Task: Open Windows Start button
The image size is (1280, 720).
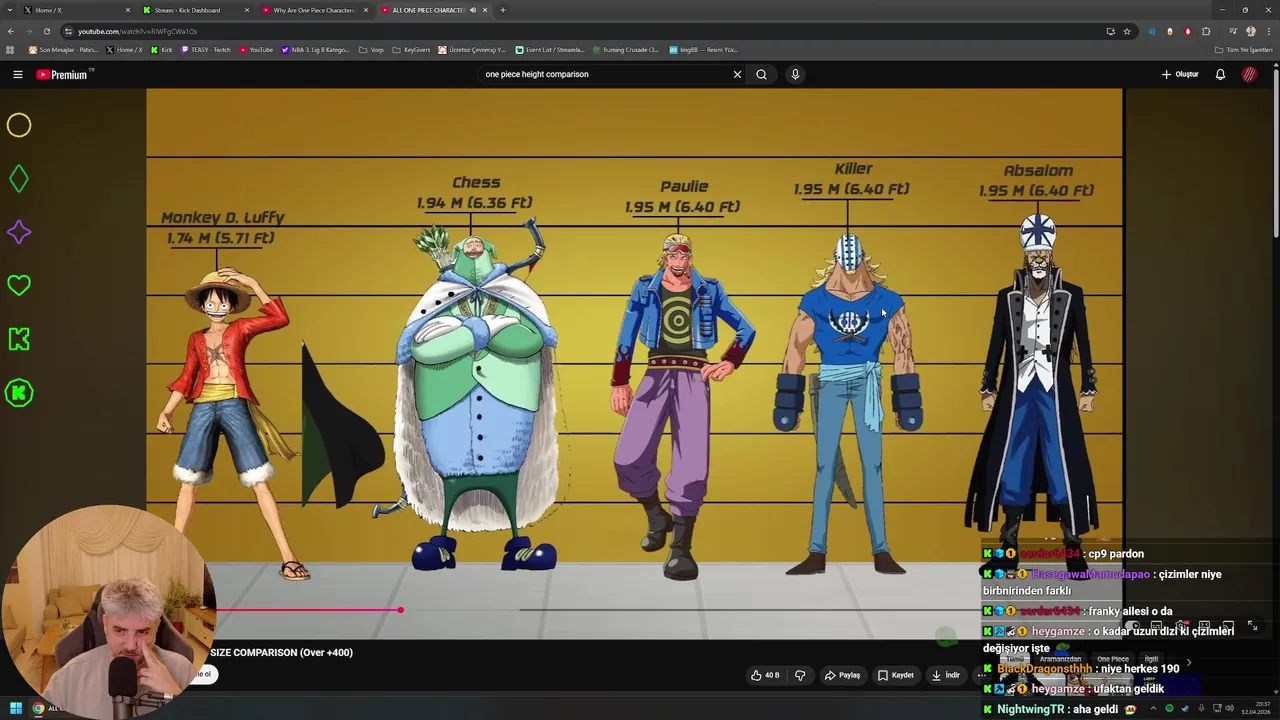Action: click(16, 708)
